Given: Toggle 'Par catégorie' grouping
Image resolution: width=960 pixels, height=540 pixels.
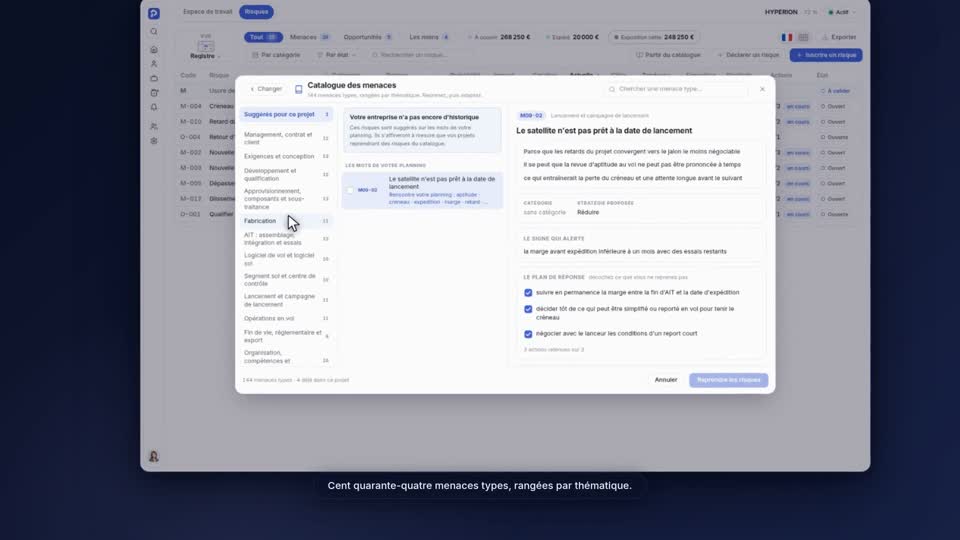Looking at the screenshot, I should (x=276, y=55).
